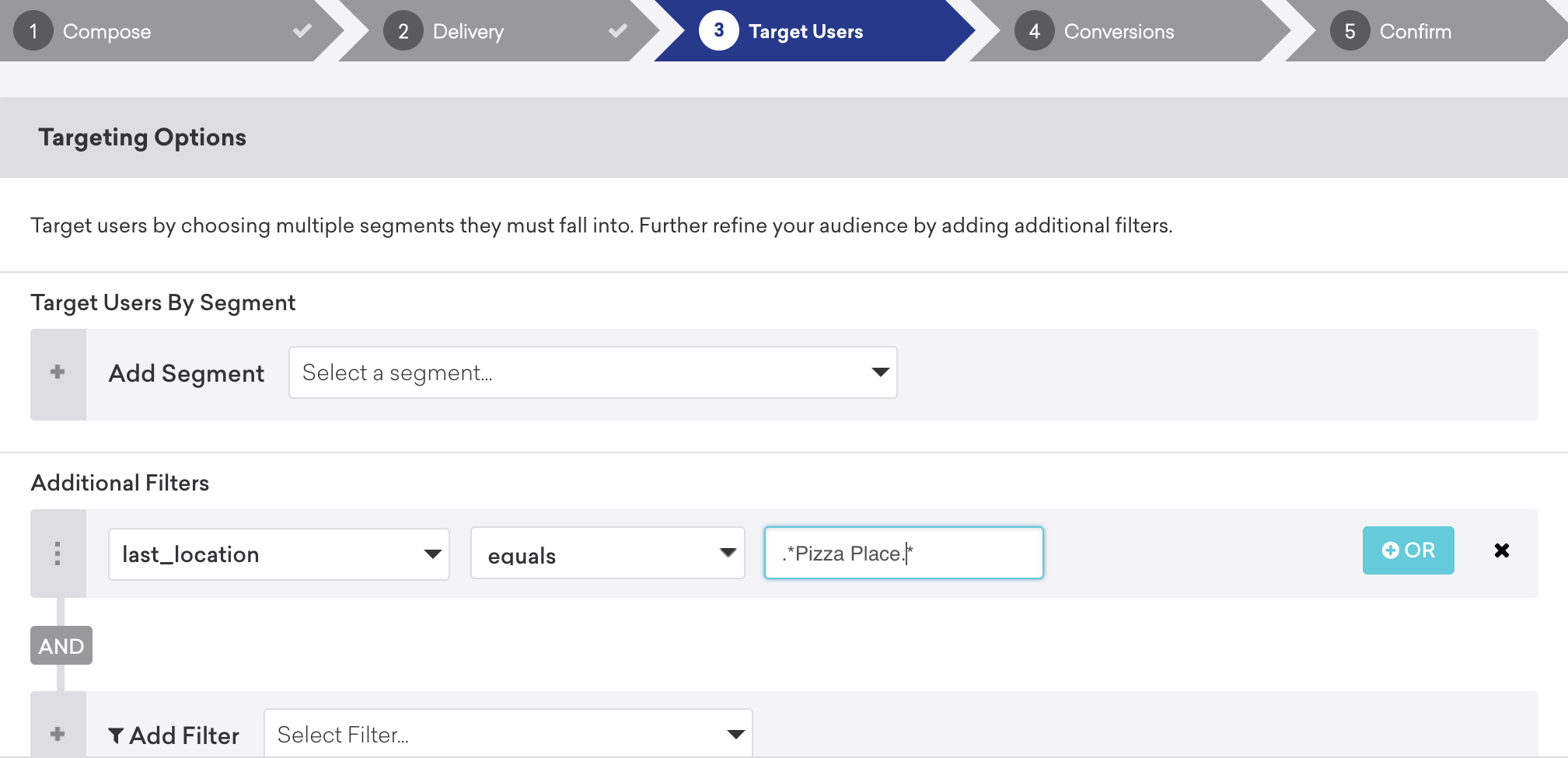The height and width of the screenshot is (758, 1568).
Task: Click step number 4 circle icon
Action: [x=1035, y=31]
